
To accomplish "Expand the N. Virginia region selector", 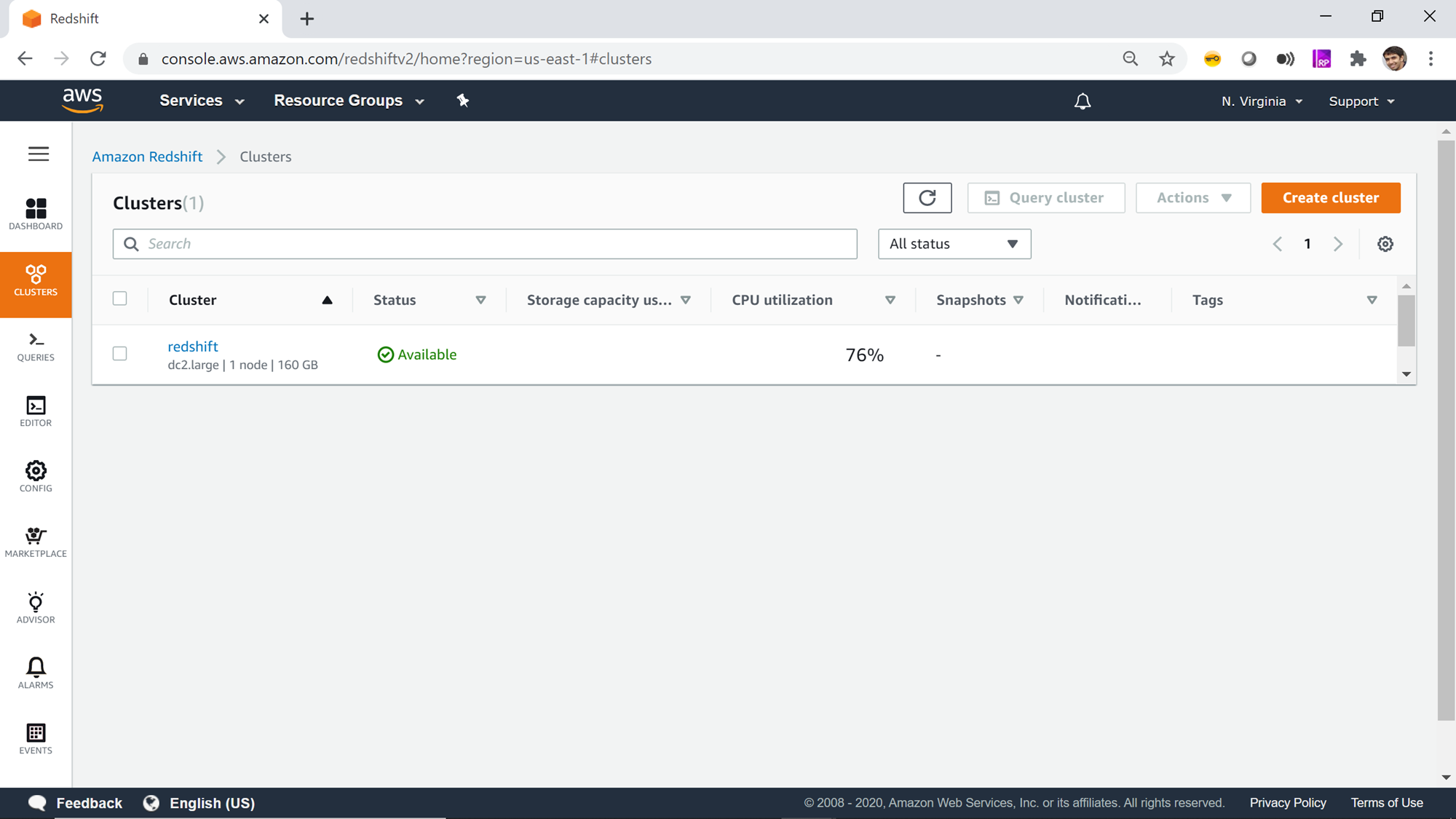I will click(1261, 101).
